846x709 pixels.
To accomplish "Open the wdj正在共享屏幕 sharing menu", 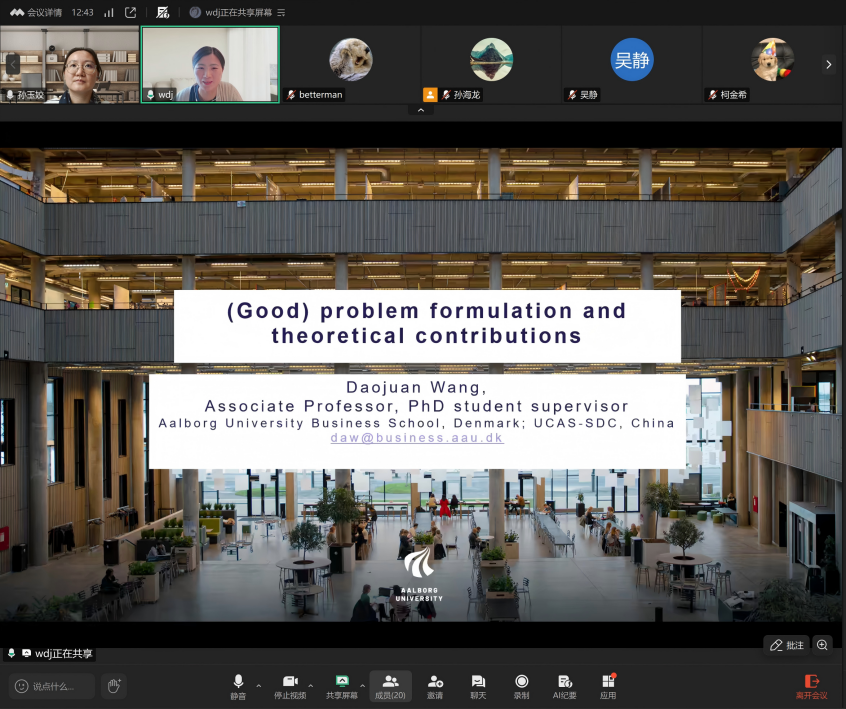I will 238,12.
